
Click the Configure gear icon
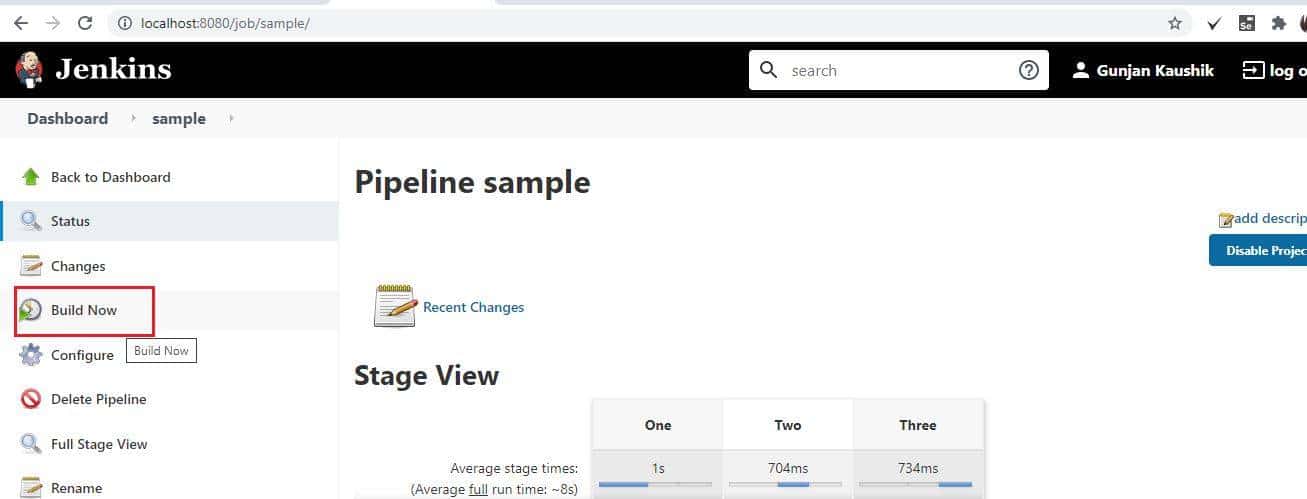pyautogui.click(x=31, y=355)
